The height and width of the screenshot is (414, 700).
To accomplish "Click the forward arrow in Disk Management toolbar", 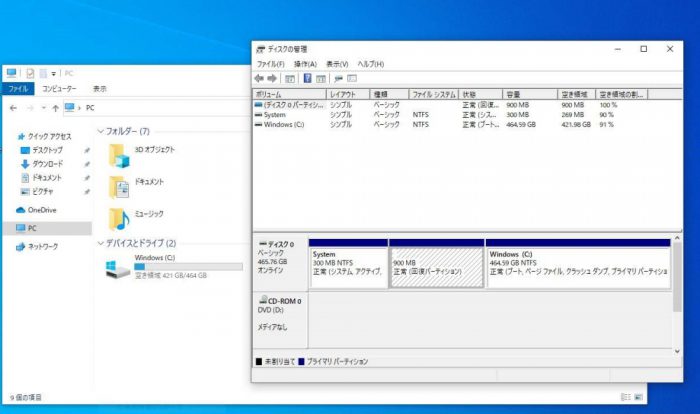I will (272, 79).
